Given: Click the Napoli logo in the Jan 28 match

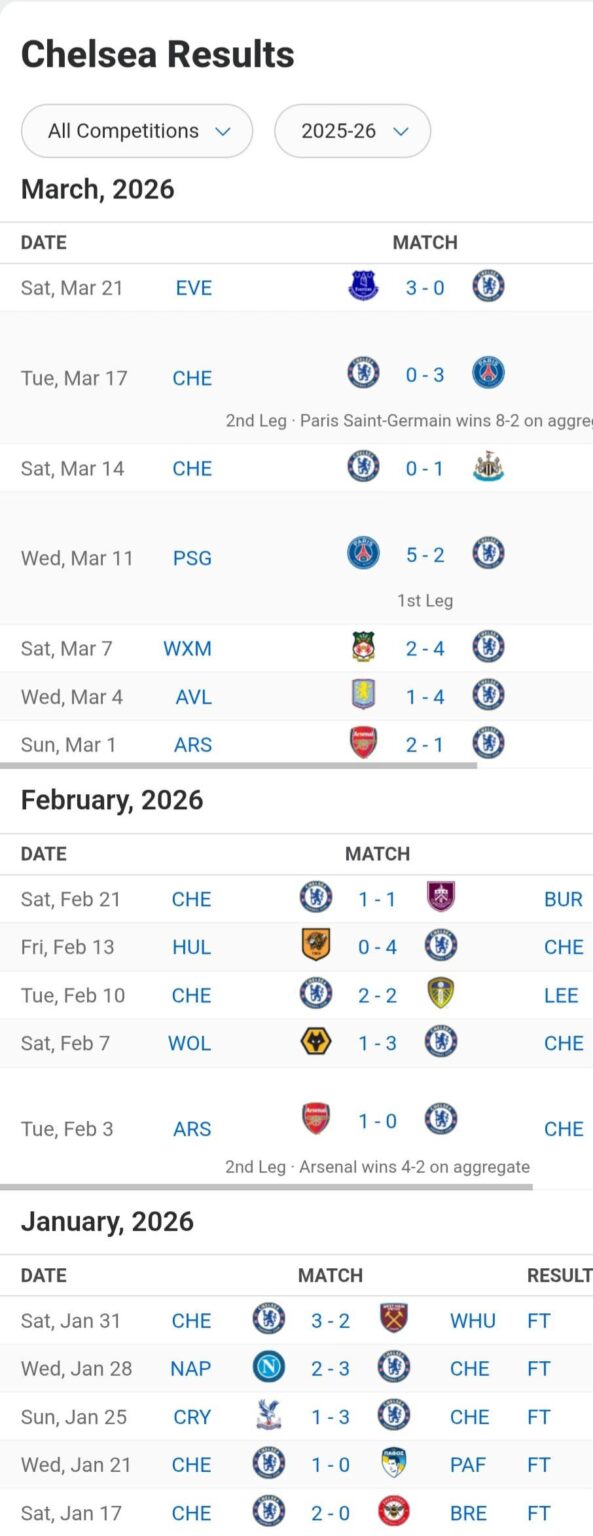Looking at the screenshot, I should click(268, 1368).
